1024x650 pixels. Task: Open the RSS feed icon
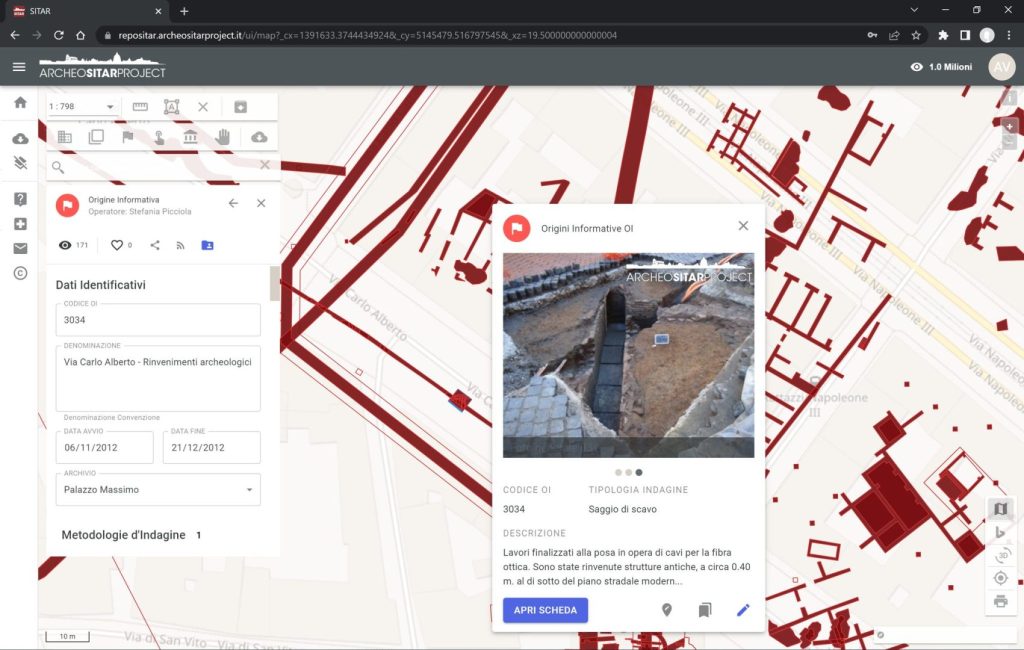click(181, 246)
